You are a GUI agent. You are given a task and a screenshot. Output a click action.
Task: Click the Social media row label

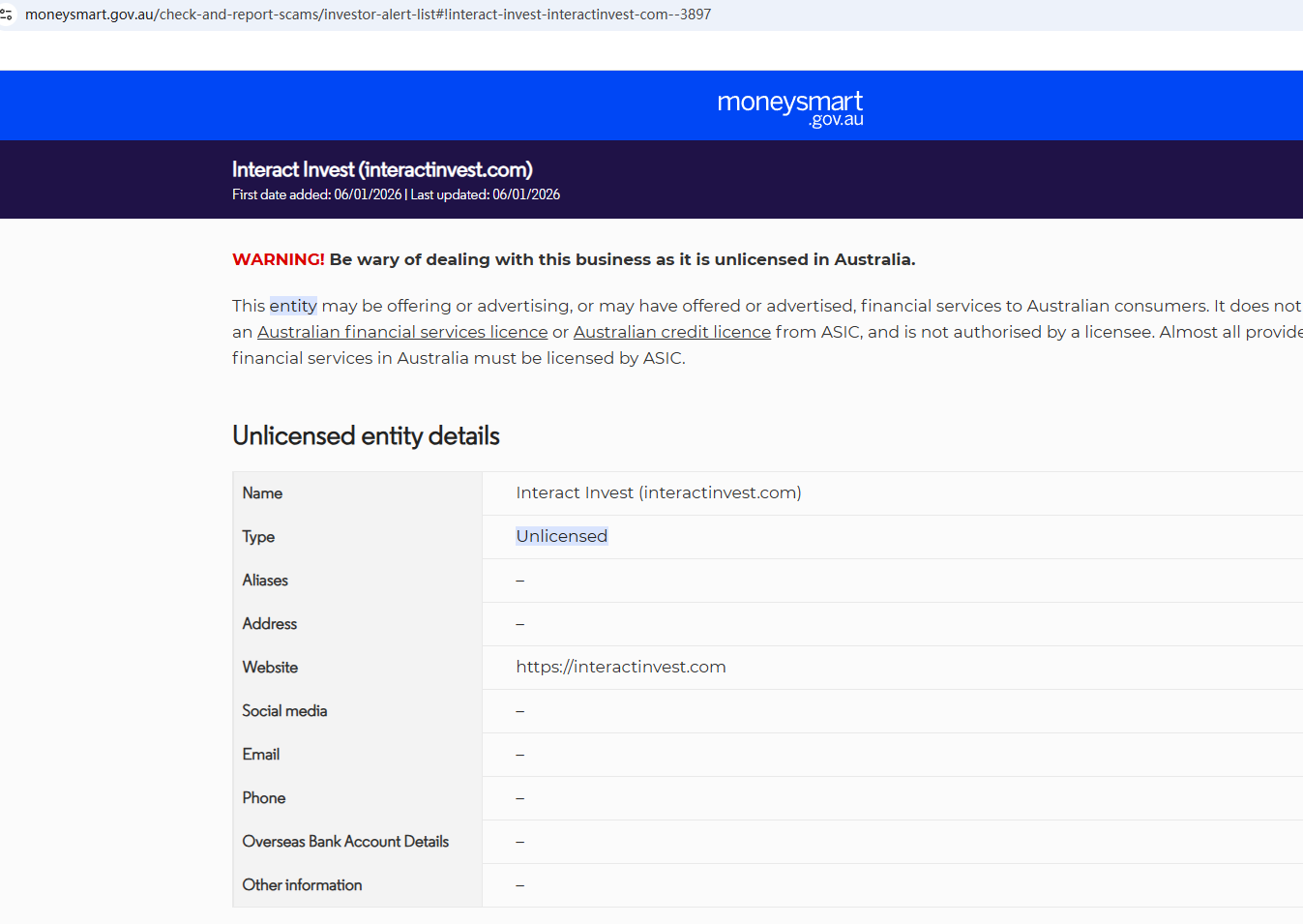click(x=284, y=711)
